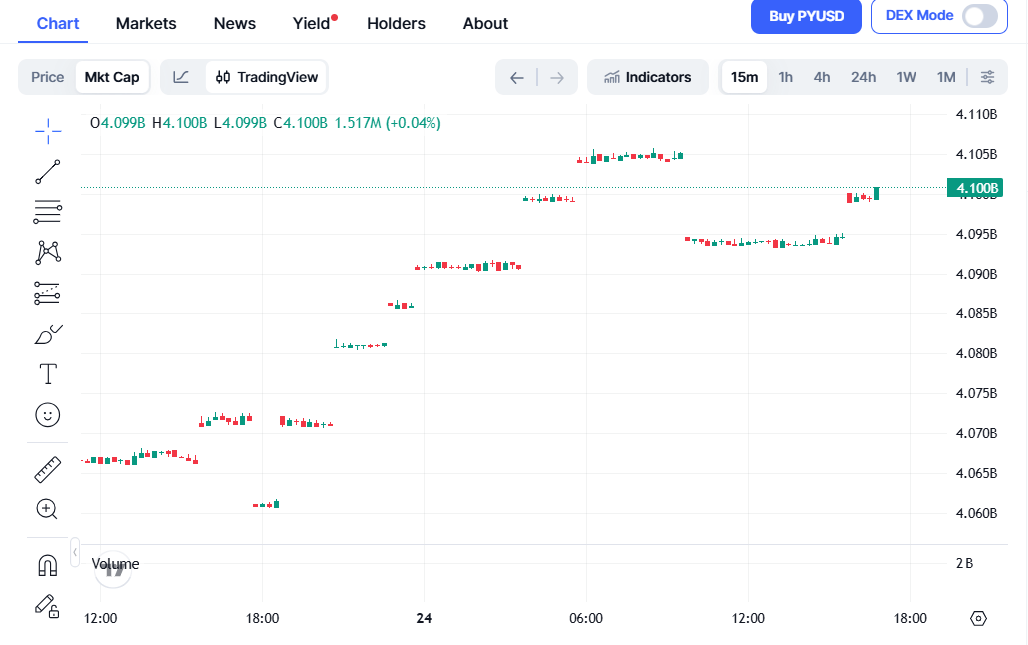Click the Buy PYUSD button
Image resolution: width=1028 pixels, height=645 pixels.
[x=806, y=17]
